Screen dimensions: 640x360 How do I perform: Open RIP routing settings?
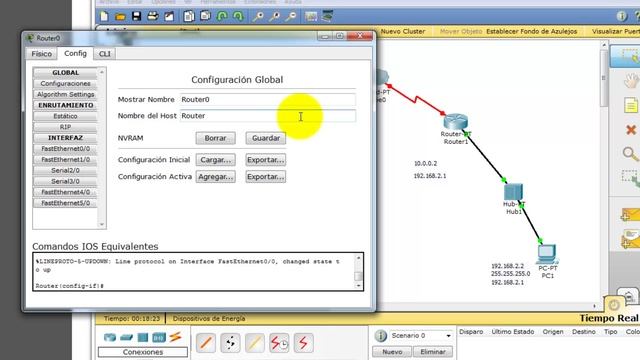[65, 127]
